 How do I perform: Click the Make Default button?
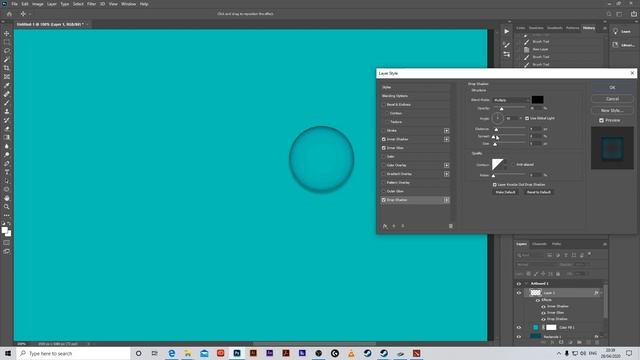tap(505, 192)
